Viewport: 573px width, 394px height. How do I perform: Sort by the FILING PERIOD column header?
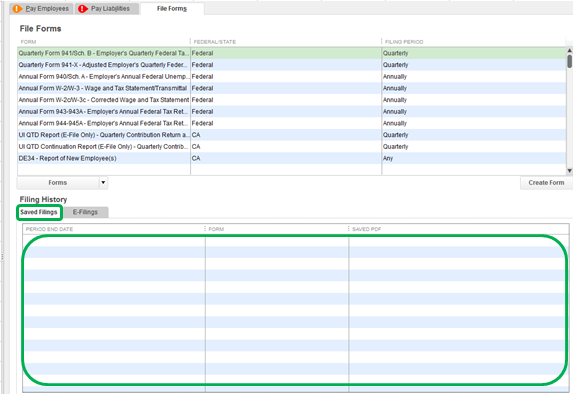coord(474,42)
